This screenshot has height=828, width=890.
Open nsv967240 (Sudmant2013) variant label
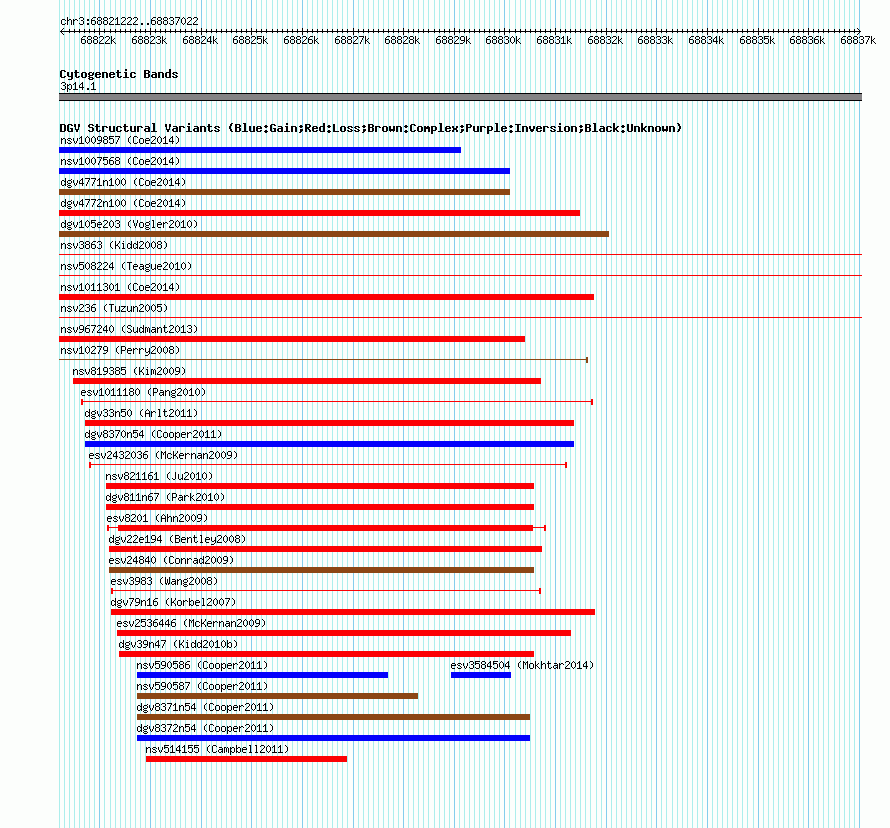pyautogui.click(x=129, y=329)
